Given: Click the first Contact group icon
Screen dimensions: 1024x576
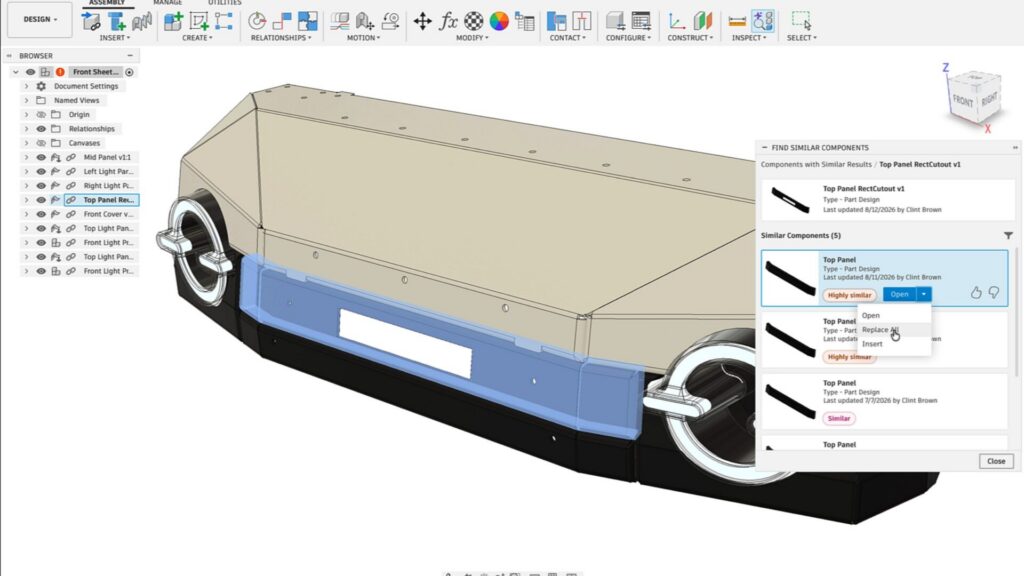Looking at the screenshot, I should coord(556,21).
